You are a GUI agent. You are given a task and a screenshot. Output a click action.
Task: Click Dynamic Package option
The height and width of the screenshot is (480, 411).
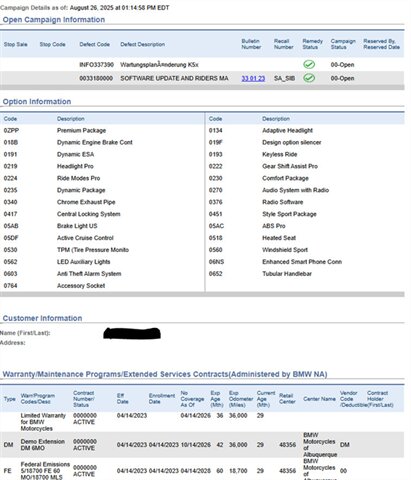81,190
